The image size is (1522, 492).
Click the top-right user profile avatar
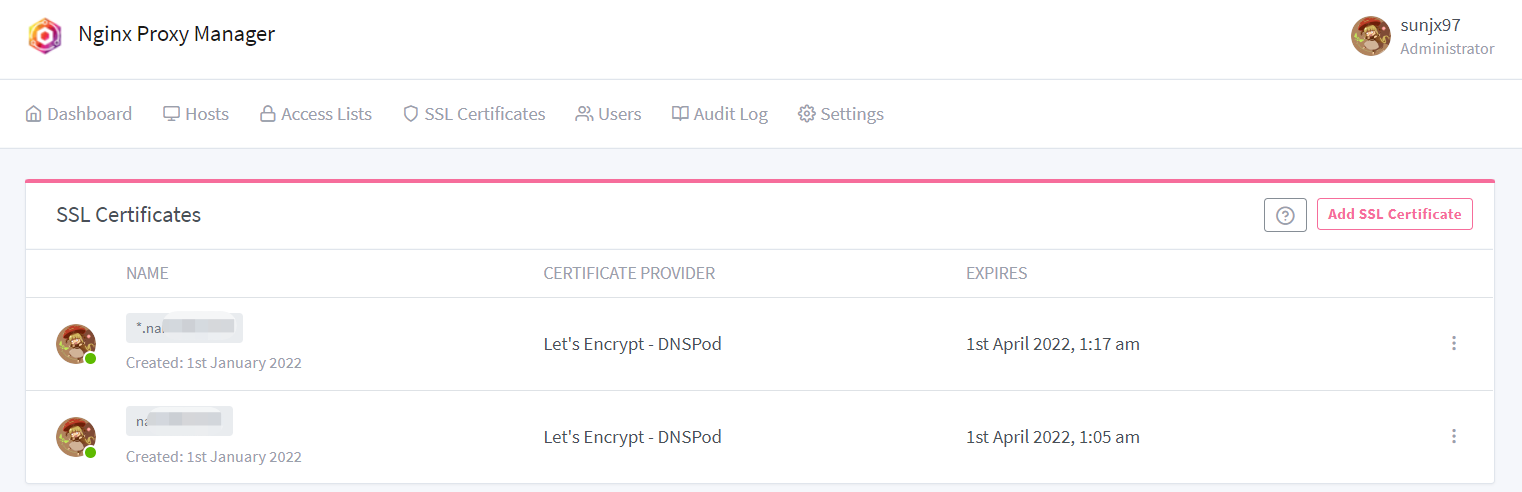(1370, 36)
